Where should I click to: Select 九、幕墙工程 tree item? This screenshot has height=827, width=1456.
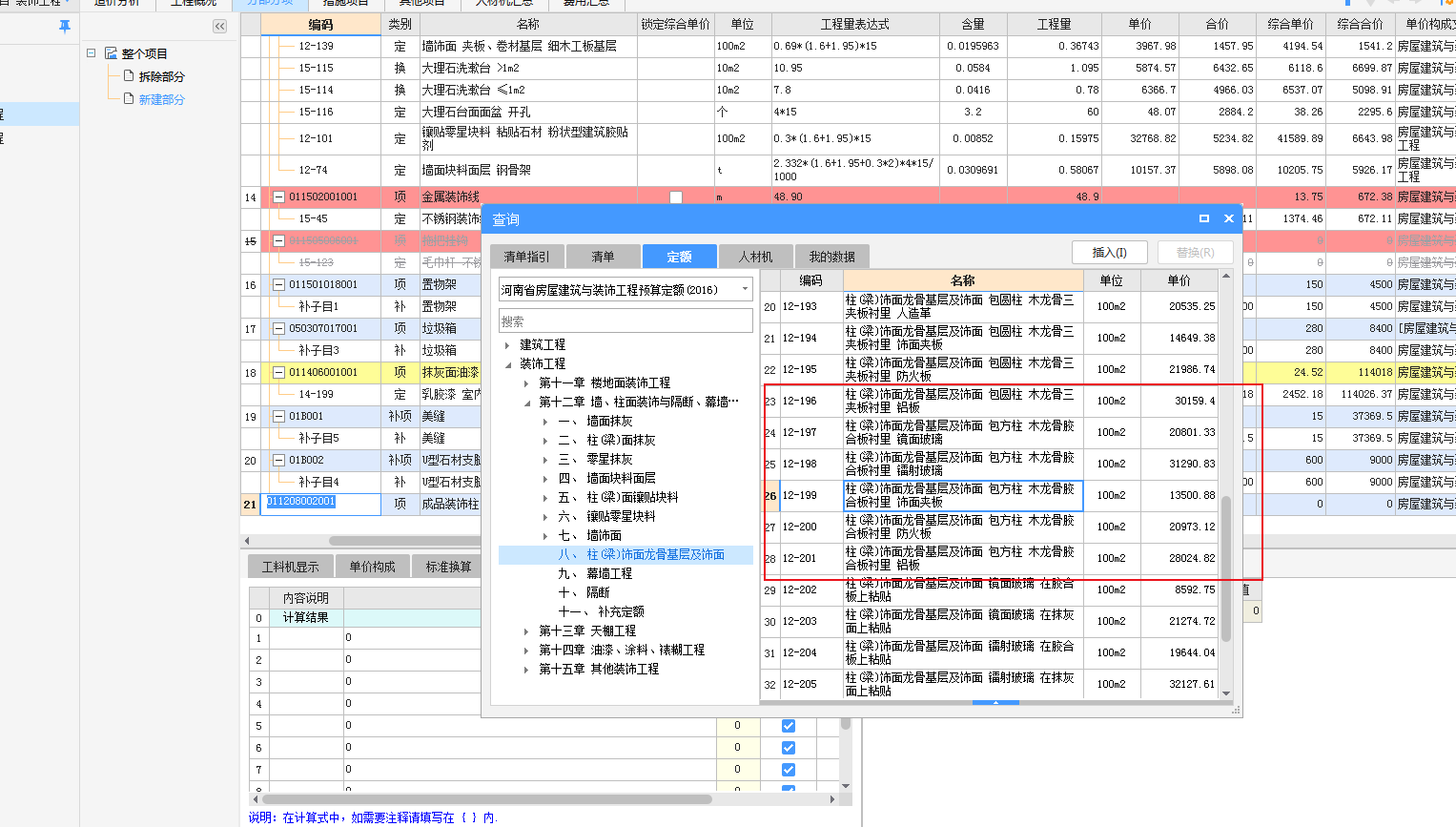coord(596,574)
